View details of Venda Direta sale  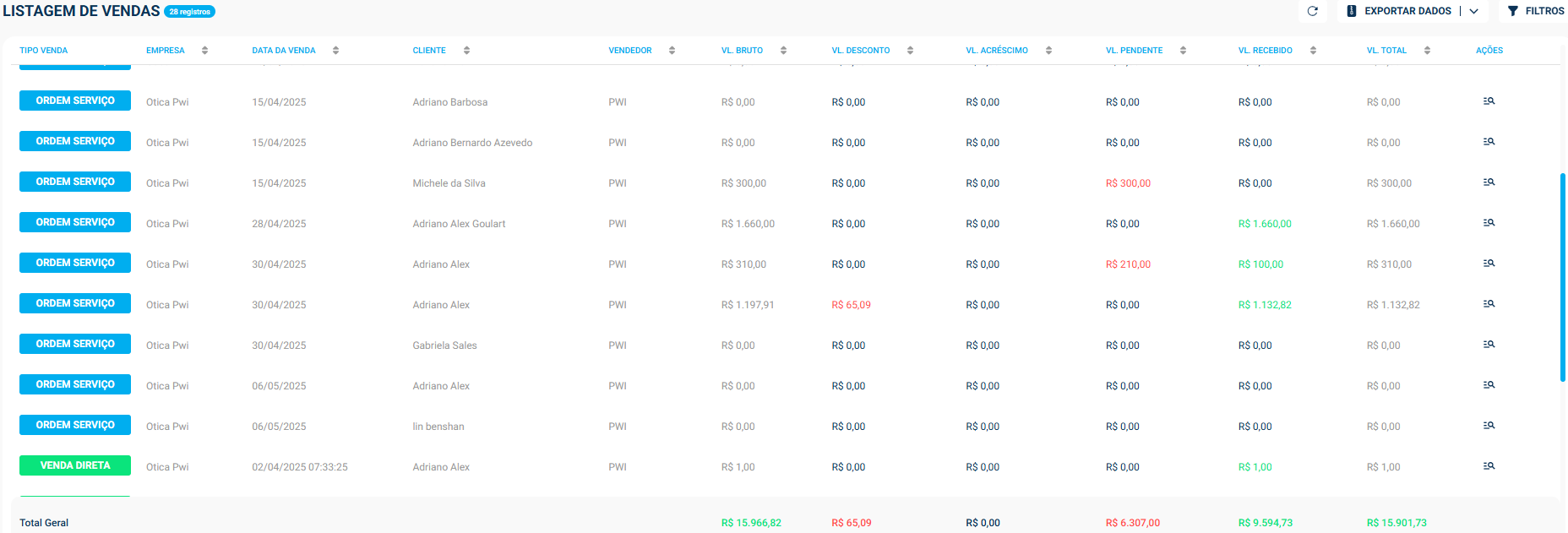(1489, 466)
